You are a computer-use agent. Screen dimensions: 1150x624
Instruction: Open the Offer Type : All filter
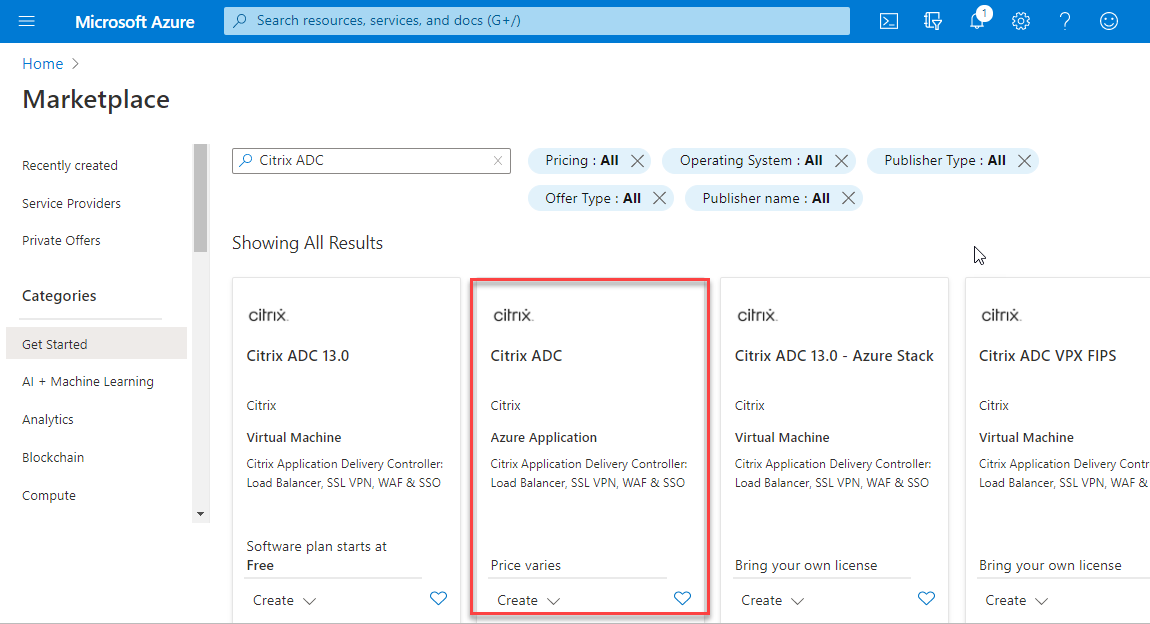point(593,198)
